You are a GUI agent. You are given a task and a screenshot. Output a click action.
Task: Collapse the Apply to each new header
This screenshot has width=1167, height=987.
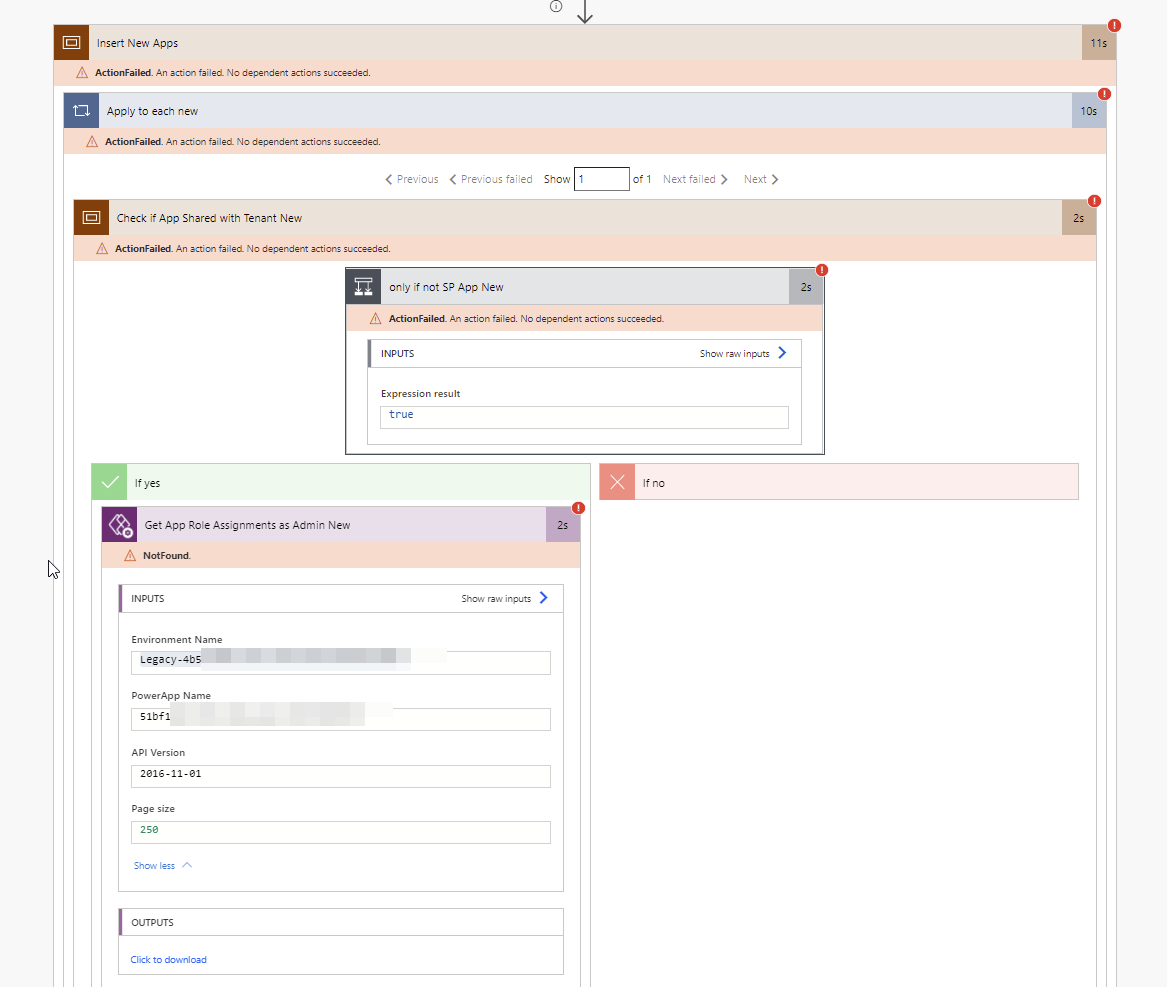pyautogui.click(x=585, y=111)
